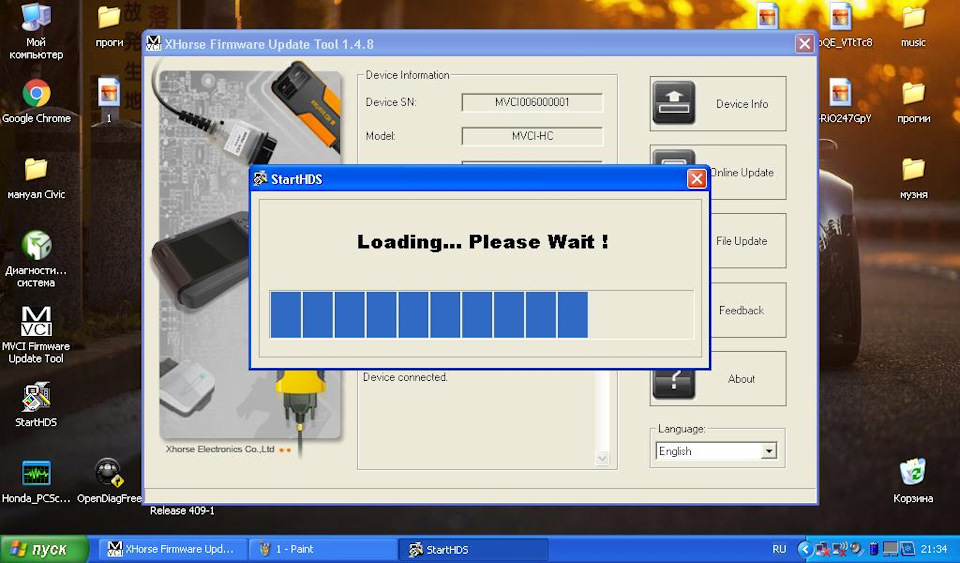
Task: Click the File Update button
Action: tap(741, 240)
